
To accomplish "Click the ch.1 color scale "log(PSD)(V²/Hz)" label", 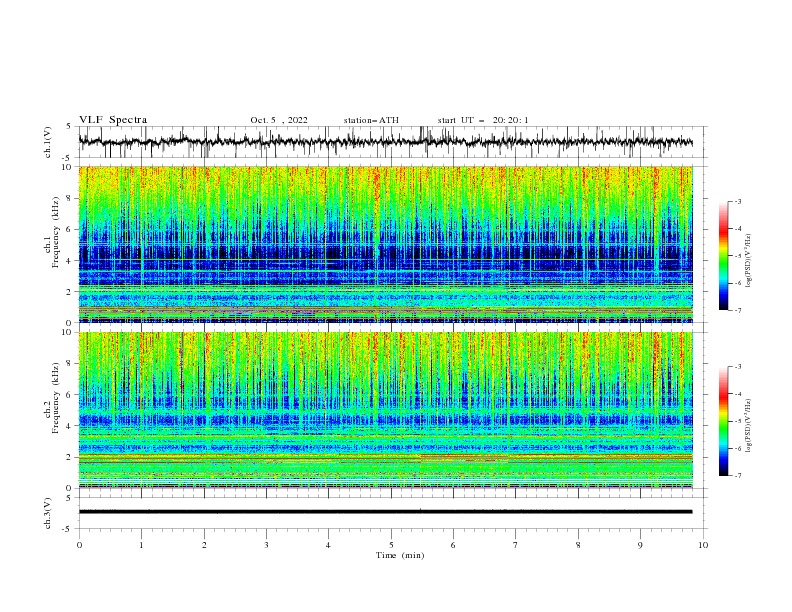I will [749, 261].
